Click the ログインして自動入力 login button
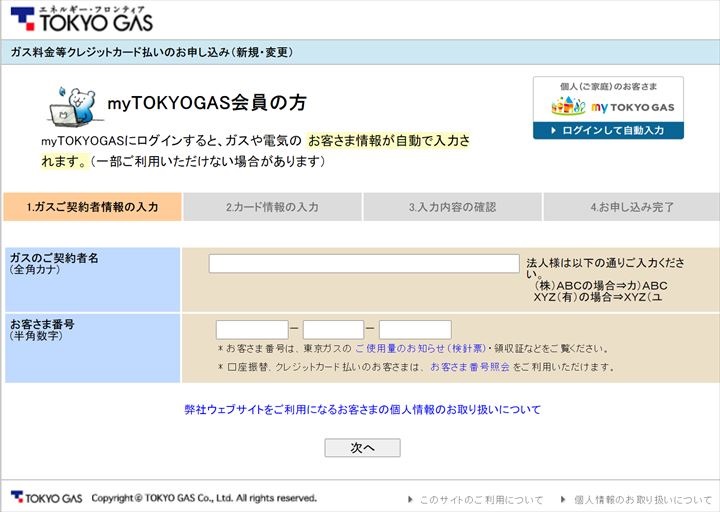 click(x=608, y=130)
